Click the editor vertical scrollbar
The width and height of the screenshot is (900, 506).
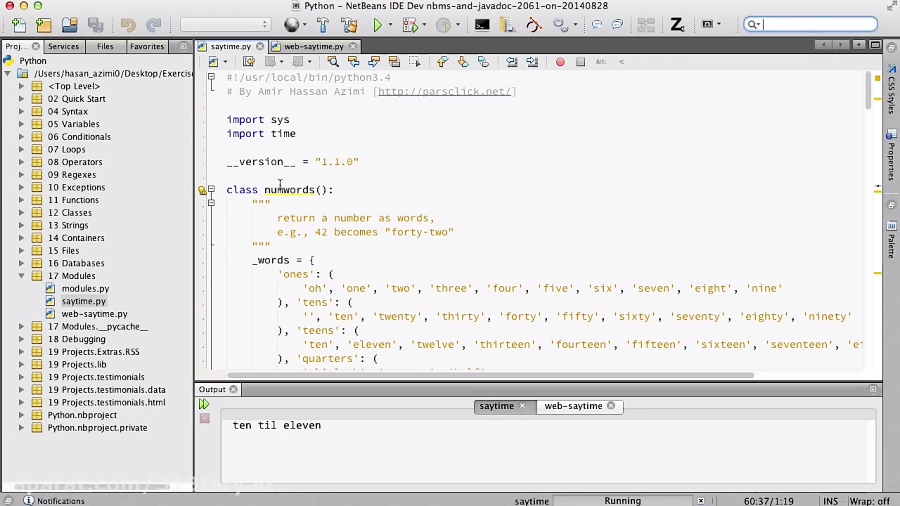pyautogui.click(x=868, y=90)
